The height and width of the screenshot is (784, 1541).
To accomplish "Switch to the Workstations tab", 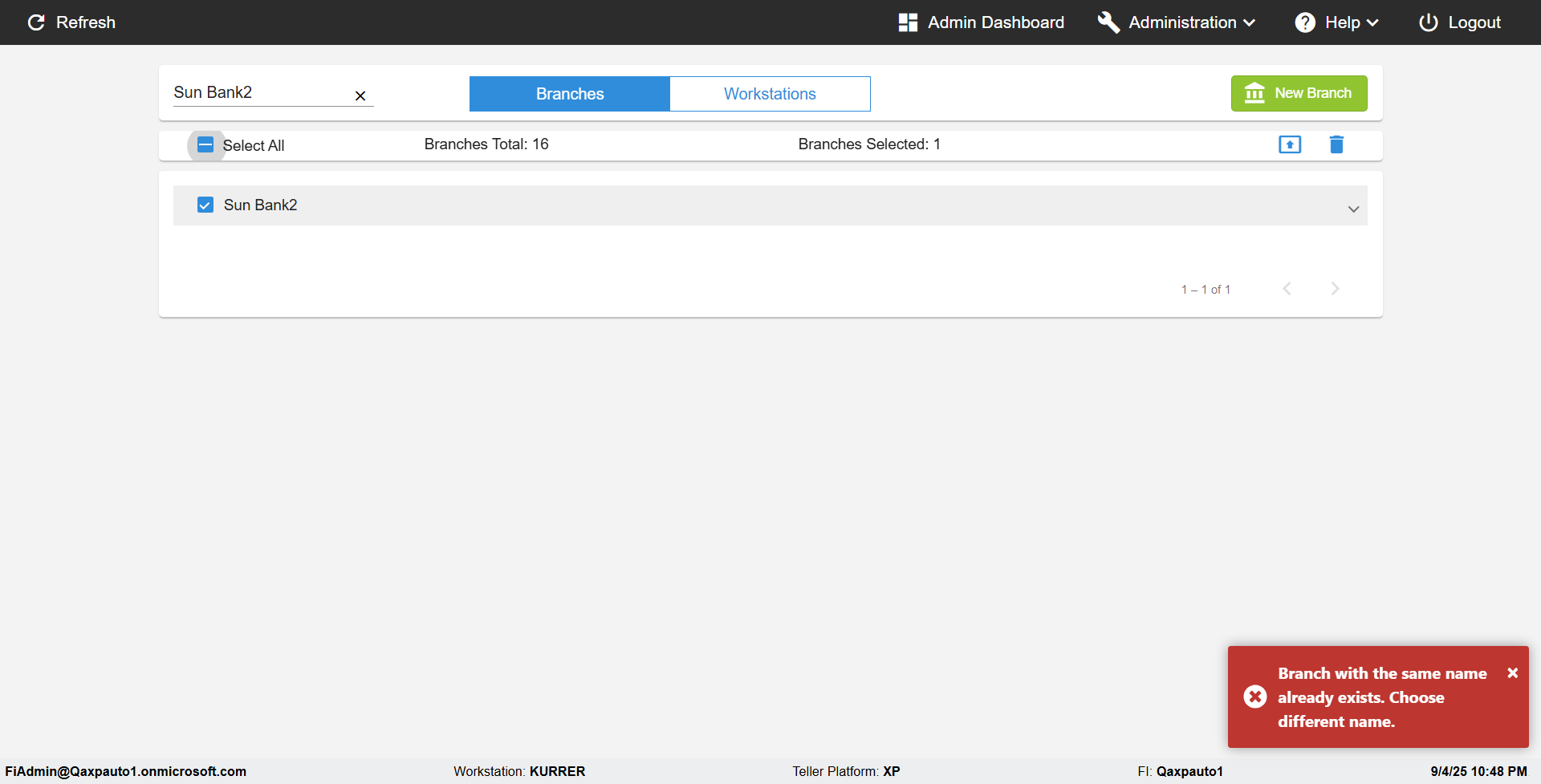I will pyautogui.click(x=770, y=94).
